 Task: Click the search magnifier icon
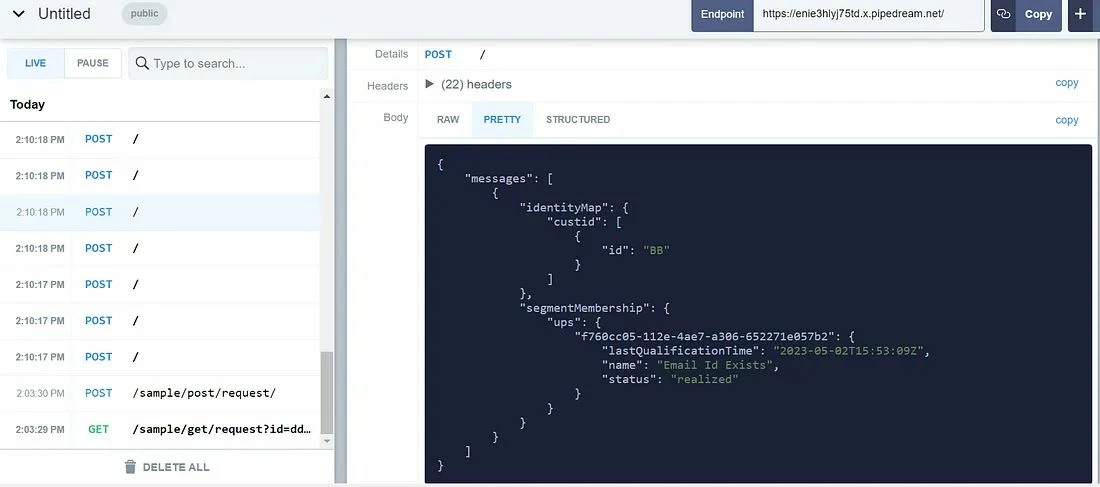[142, 63]
